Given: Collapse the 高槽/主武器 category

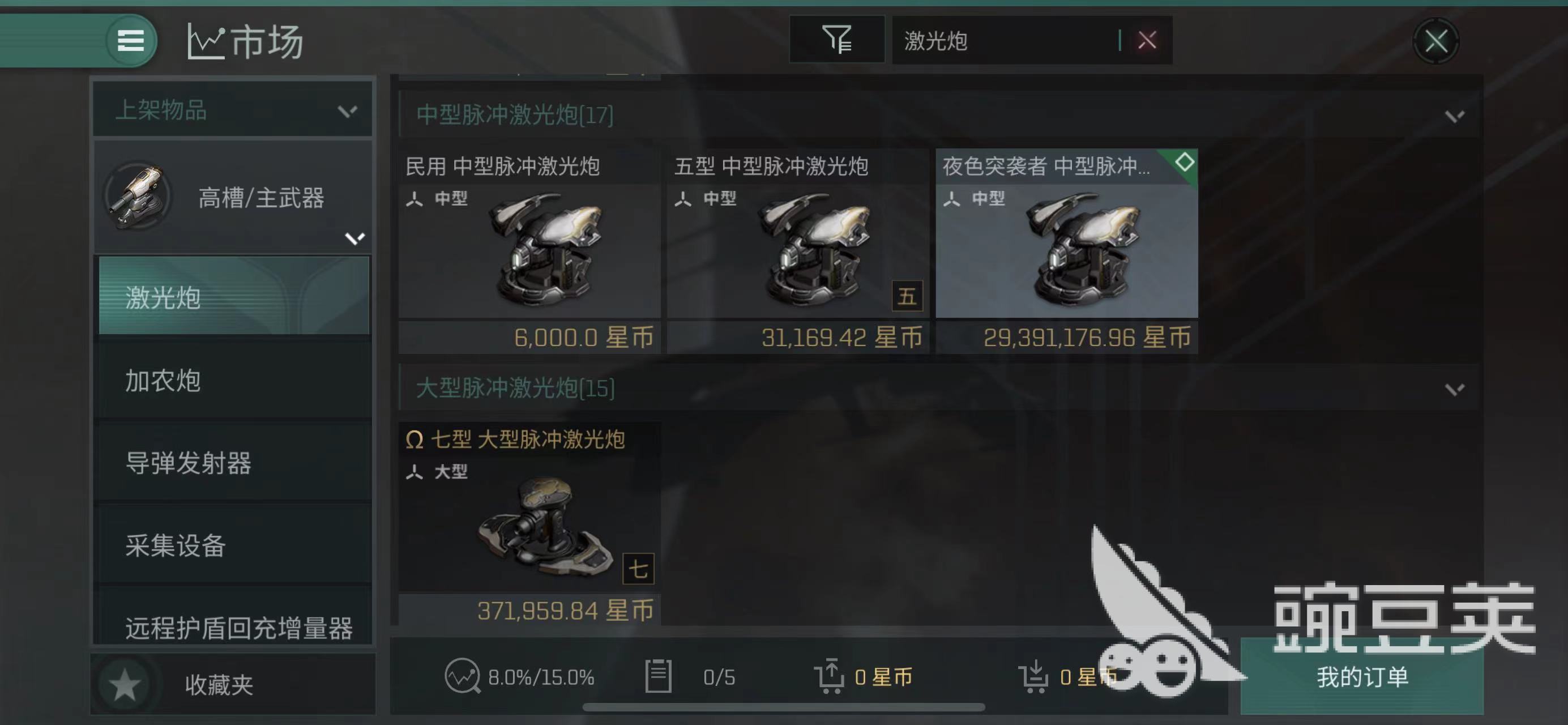Looking at the screenshot, I should pyautogui.click(x=355, y=238).
